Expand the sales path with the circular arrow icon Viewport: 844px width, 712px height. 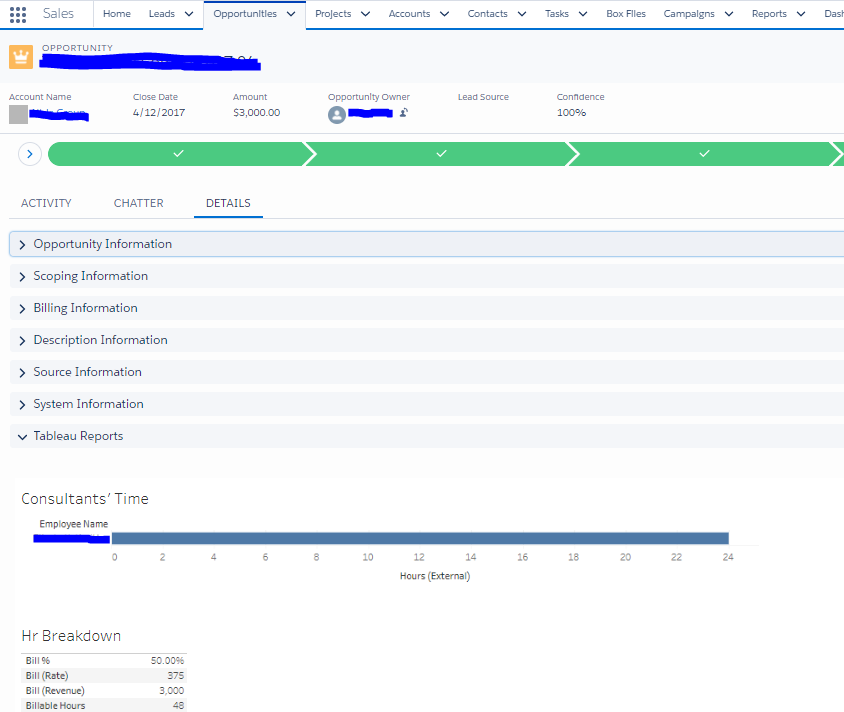tap(29, 153)
